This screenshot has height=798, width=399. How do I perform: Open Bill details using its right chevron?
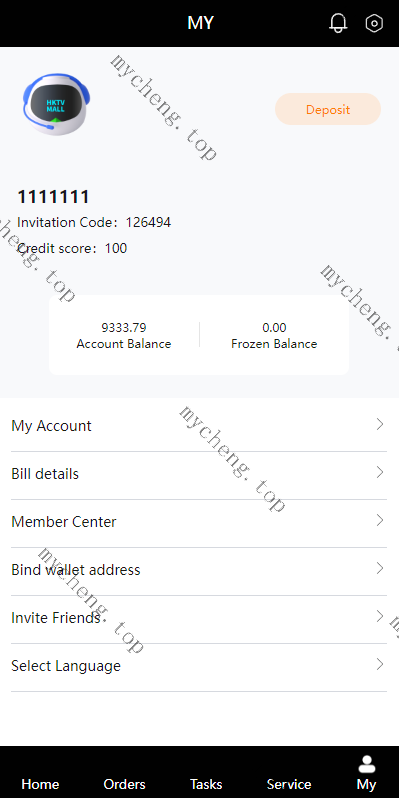click(x=380, y=472)
